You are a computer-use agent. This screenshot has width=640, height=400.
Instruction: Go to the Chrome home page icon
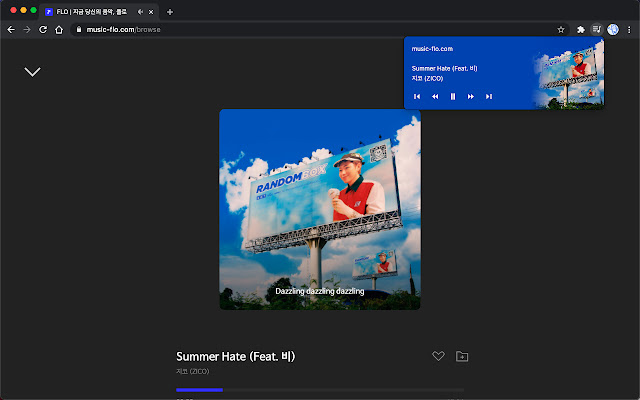click(x=59, y=29)
